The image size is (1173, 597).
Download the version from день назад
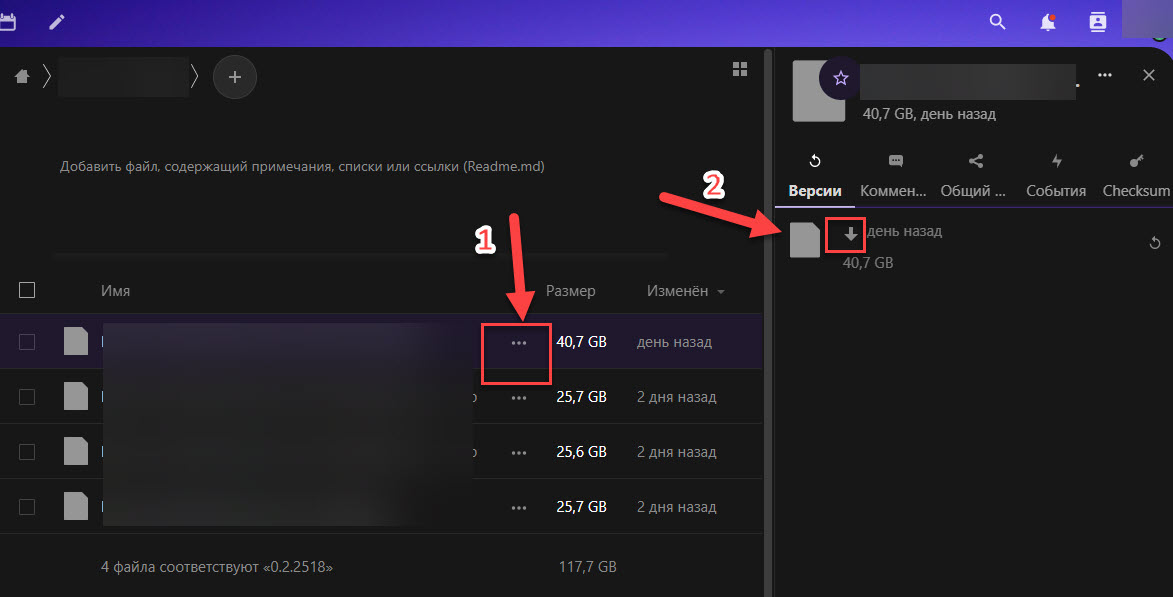point(851,235)
